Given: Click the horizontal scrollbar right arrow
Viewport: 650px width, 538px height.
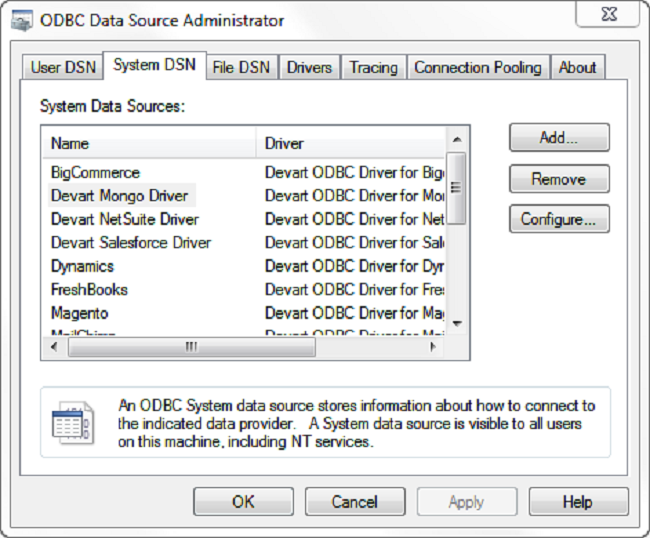Looking at the screenshot, I should [433, 347].
